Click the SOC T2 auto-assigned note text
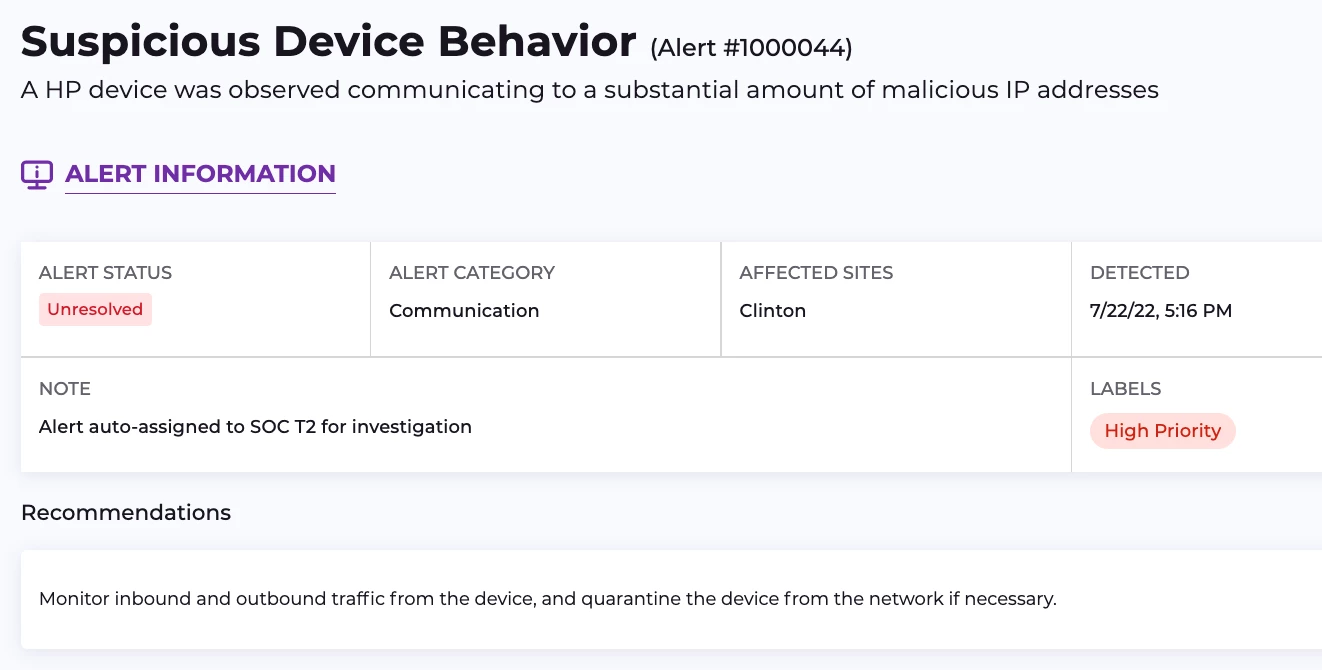1322x670 pixels. pyautogui.click(x=255, y=427)
